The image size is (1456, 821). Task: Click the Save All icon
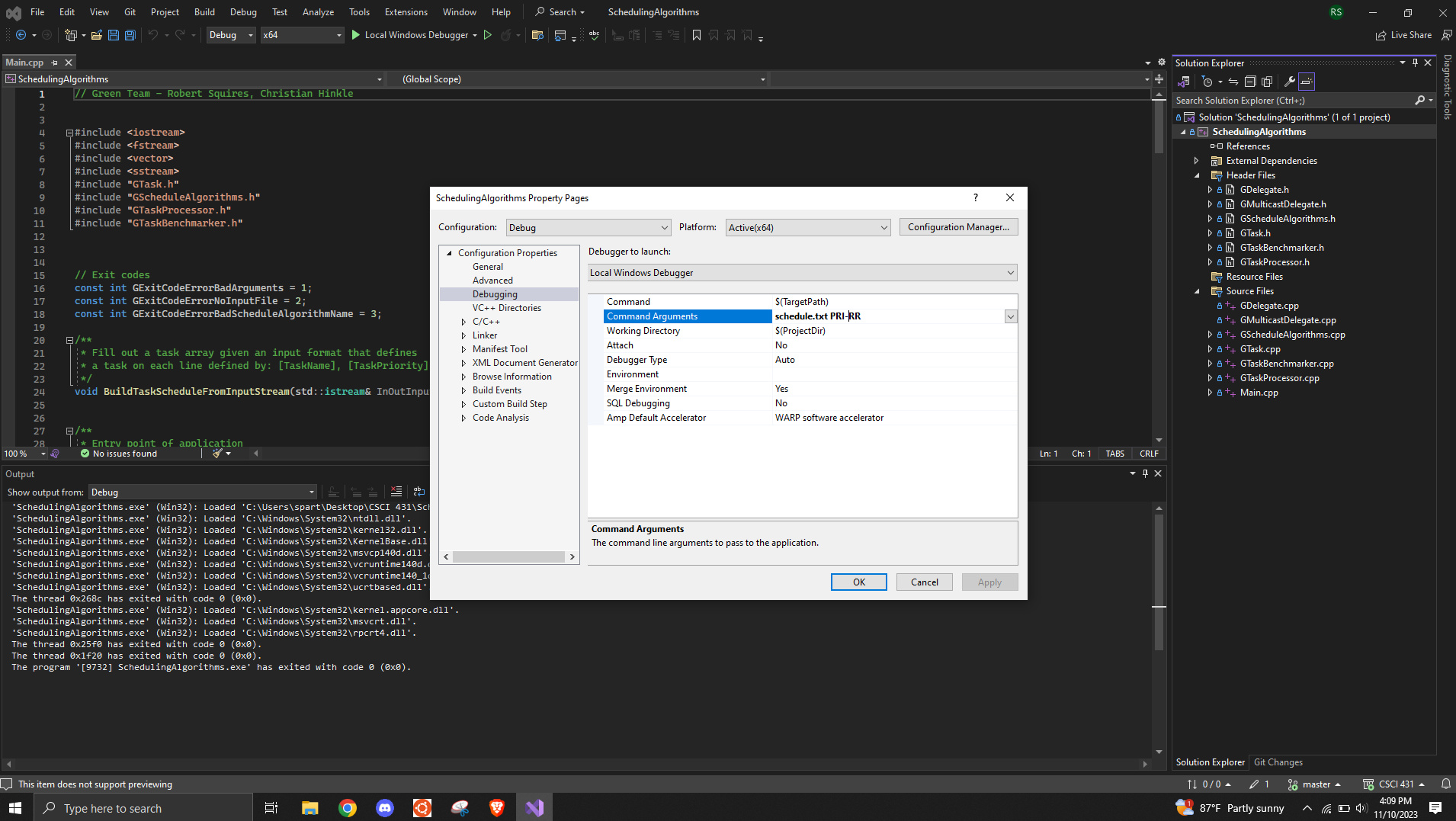tap(130, 35)
